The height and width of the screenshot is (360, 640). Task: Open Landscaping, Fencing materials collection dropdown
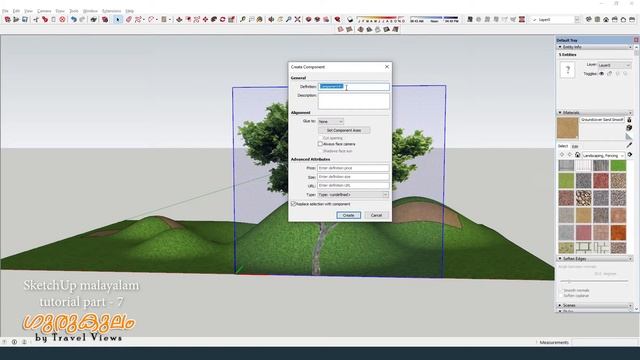(x=603, y=156)
